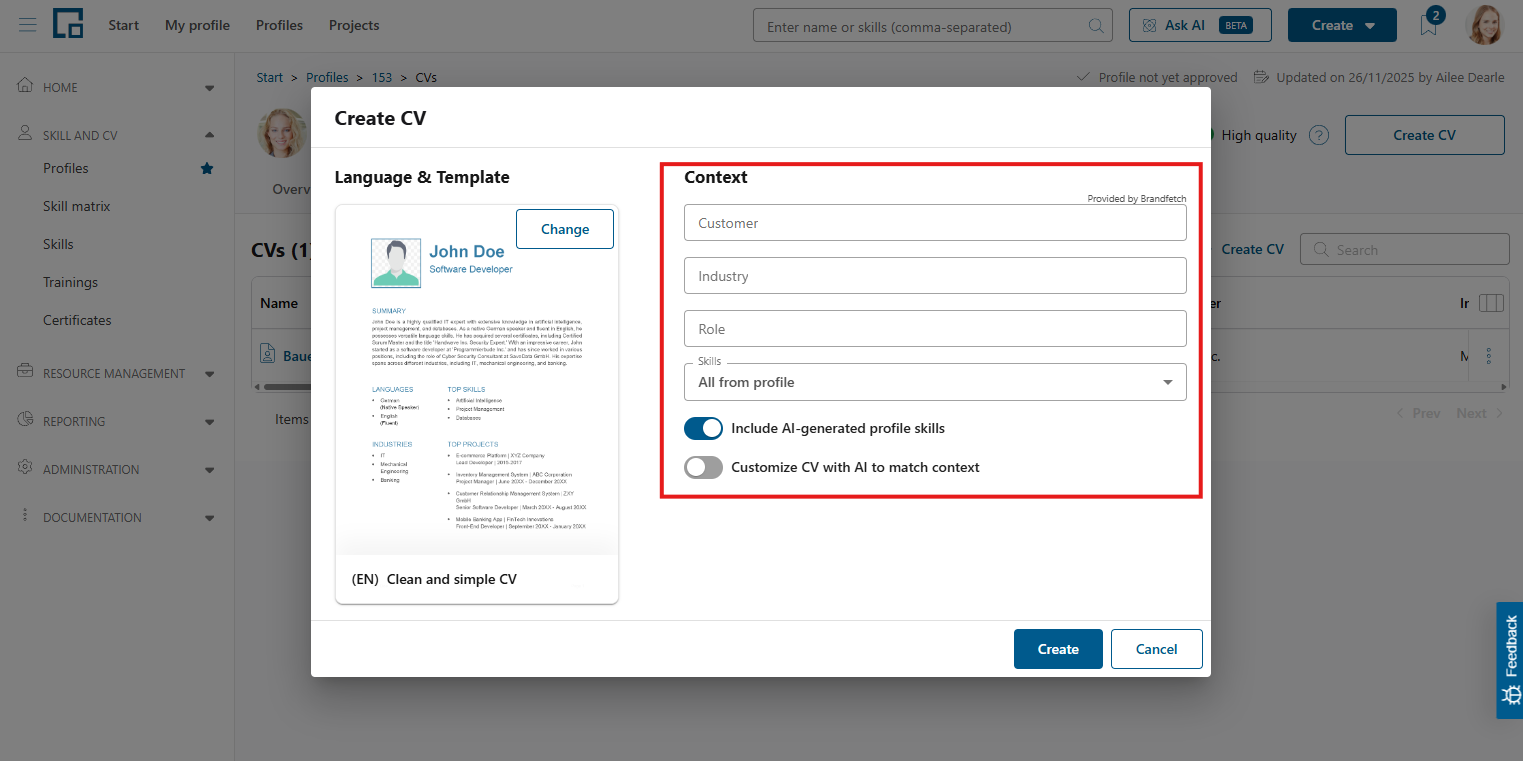
Task: Click the star icon beside sidebar Profiles
Action: click(207, 168)
